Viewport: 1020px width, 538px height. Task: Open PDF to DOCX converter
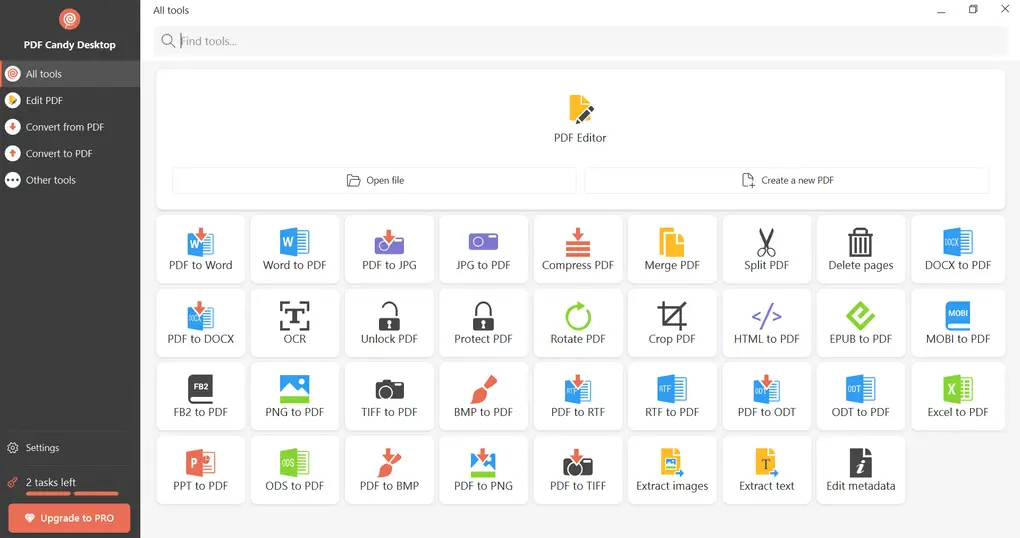(200, 323)
